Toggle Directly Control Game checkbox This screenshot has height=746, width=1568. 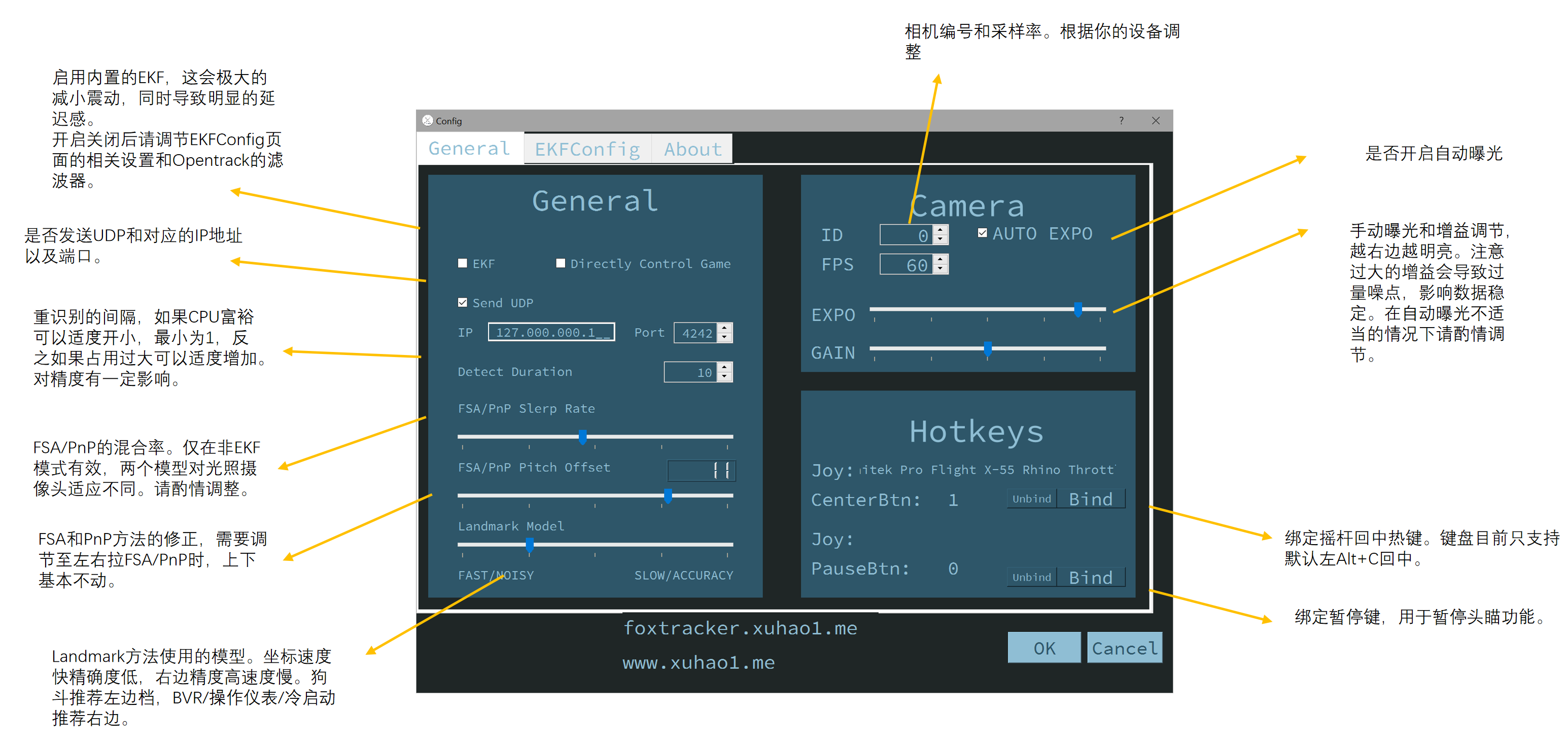point(561,264)
